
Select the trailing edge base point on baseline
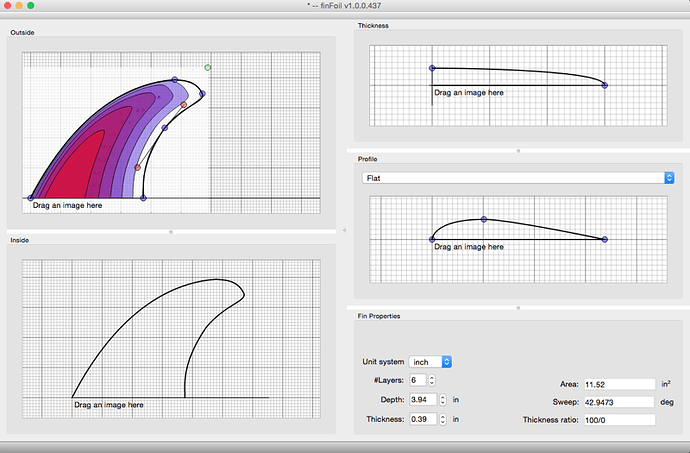click(144, 198)
